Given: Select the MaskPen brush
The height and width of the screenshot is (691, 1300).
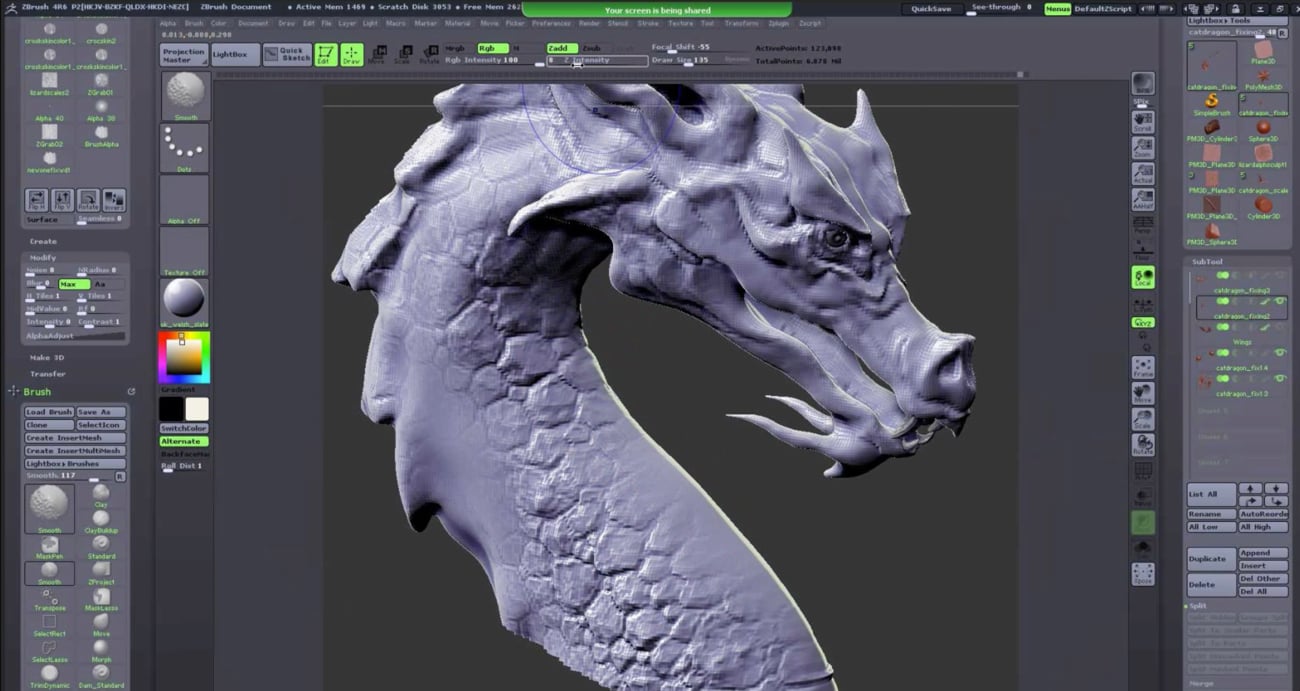Looking at the screenshot, I should pyautogui.click(x=49, y=547).
